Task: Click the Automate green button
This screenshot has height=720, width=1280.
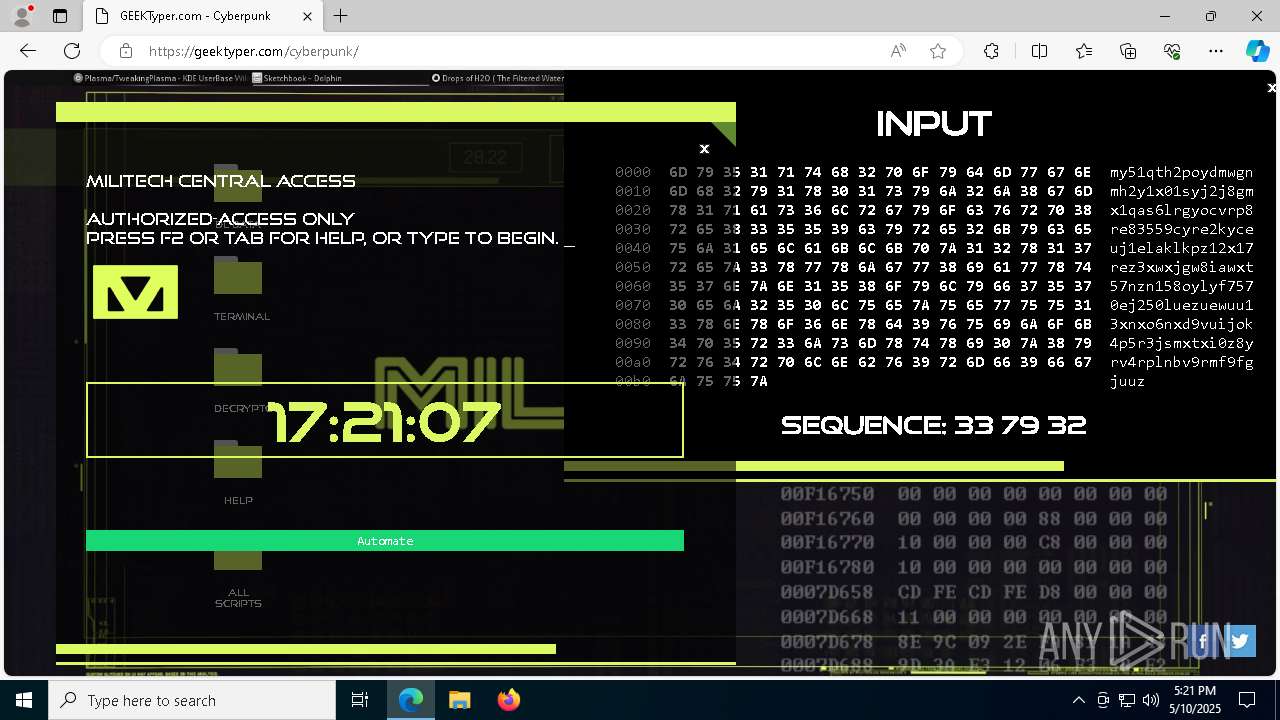Action: pyautogui.click(x=385, y=541)
